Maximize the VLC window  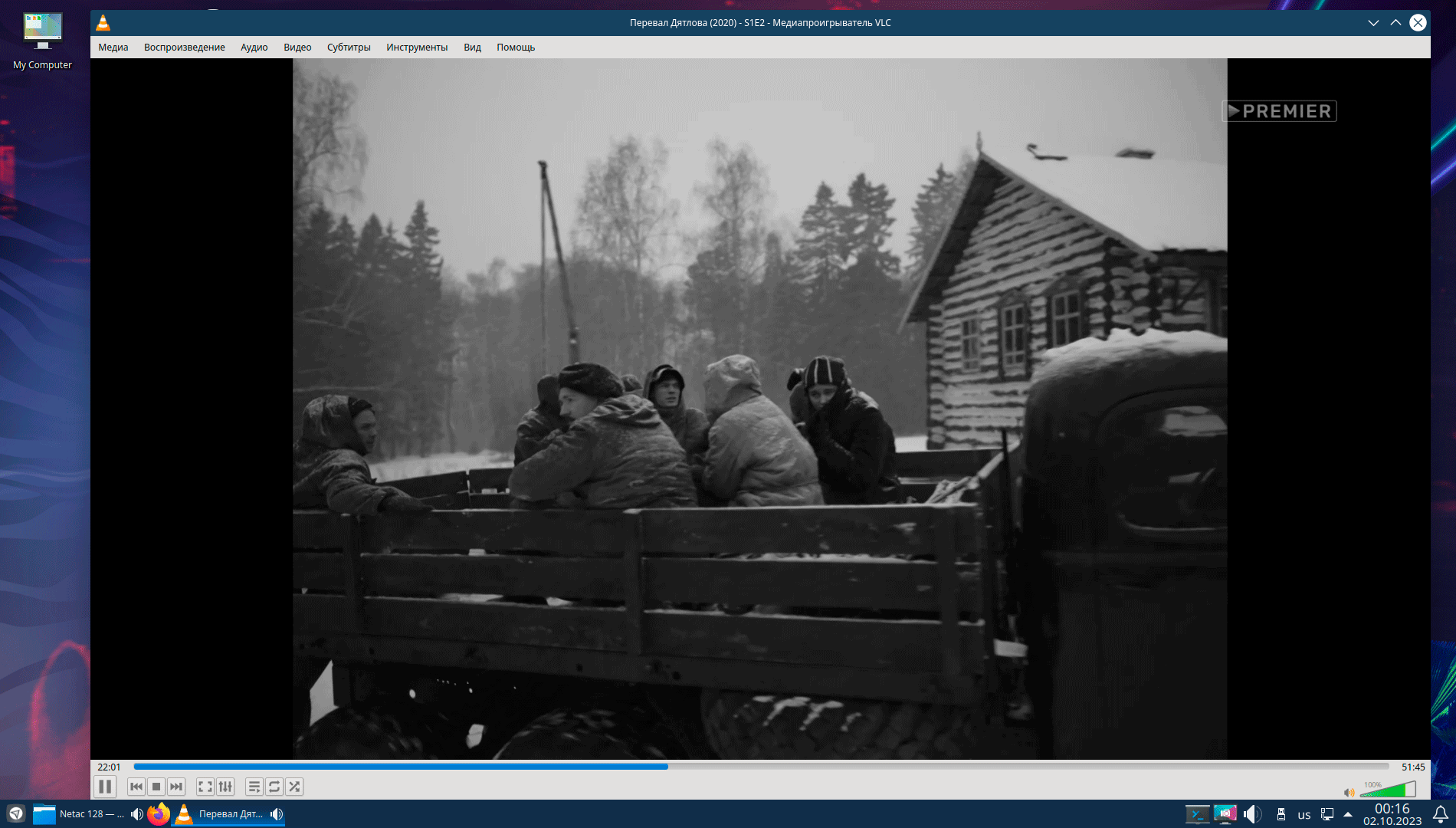(x=1395, y=23)
